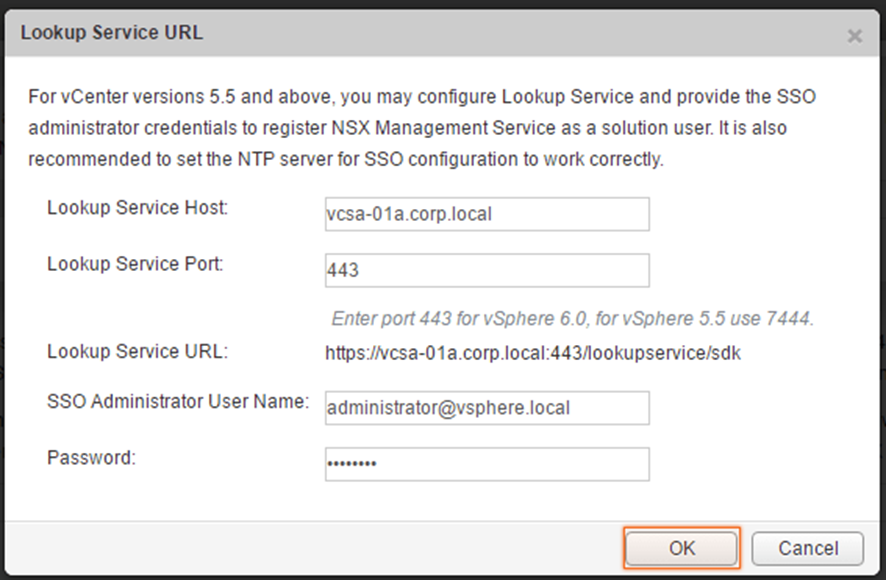The width and height of the screenshot is (886, 580).
Task: Click the 'Lookup Service URL' dialog title
Action: (x=112, y=33)
